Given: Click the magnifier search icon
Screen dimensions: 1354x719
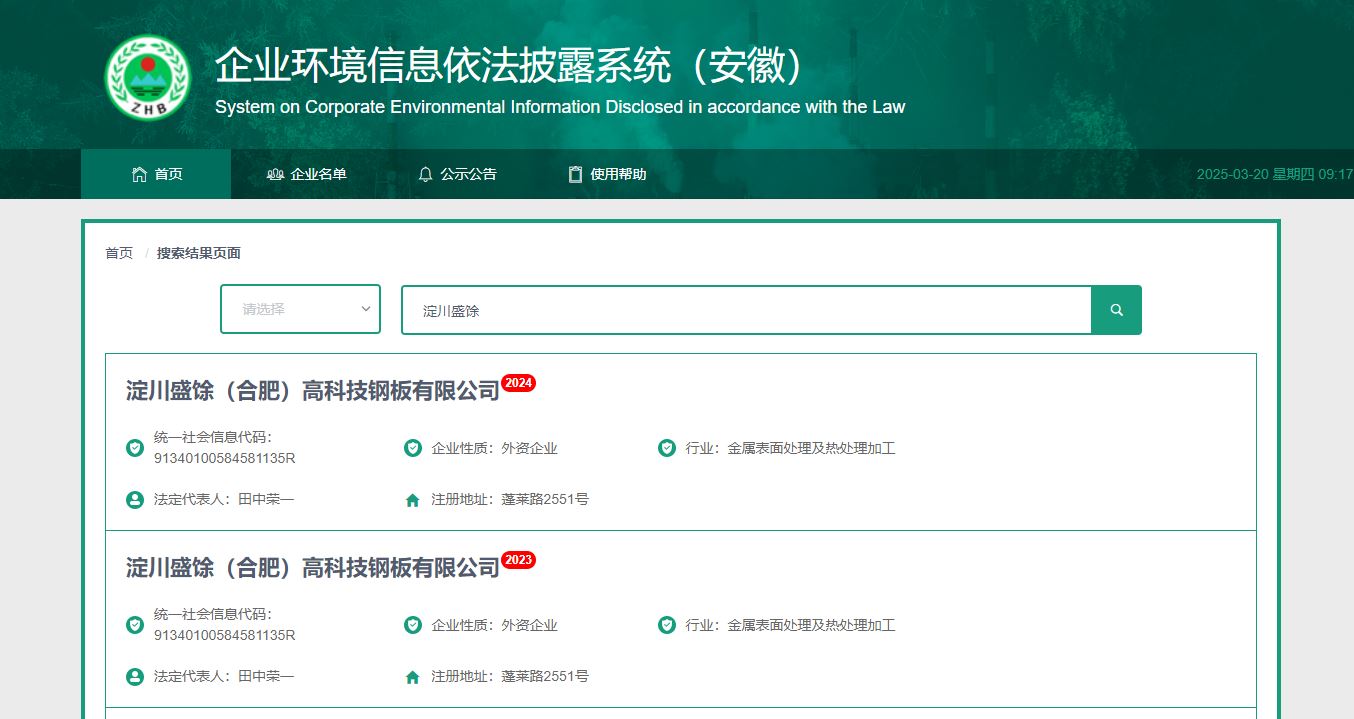Looking at the screenshot, I should click(x=1116, y=309).
